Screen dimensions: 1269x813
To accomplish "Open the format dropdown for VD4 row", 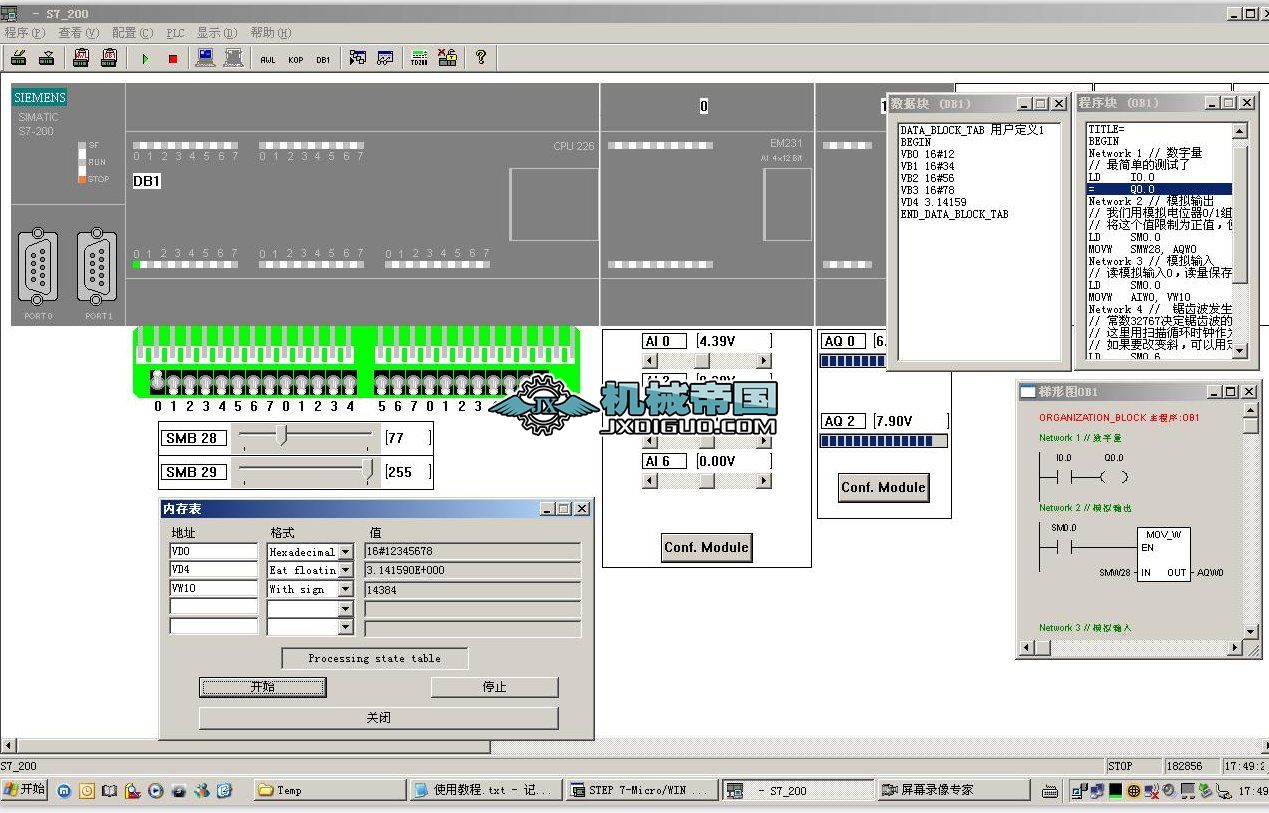I will [345, 570].
